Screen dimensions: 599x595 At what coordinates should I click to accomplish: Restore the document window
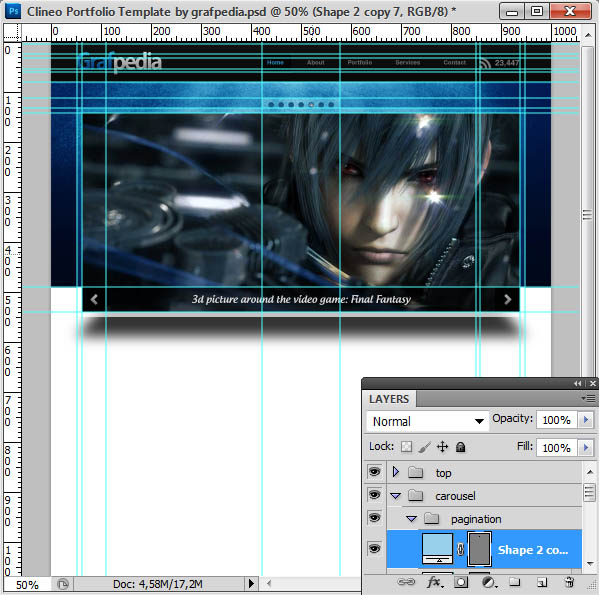pyautogui.click(x=536, y=11)
